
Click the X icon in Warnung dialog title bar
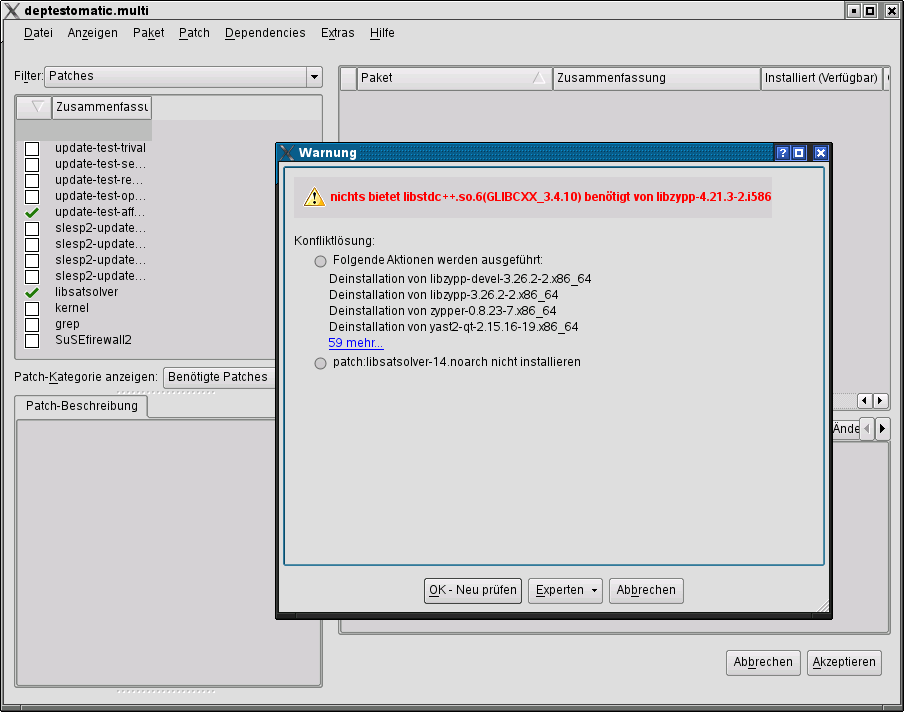(x=287, y=153)
